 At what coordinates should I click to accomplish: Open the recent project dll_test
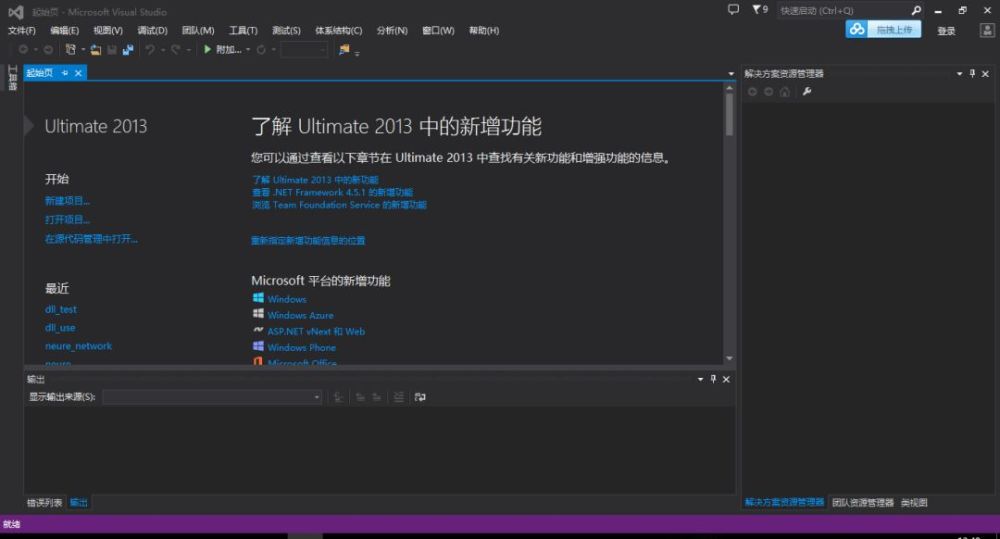coord(61,310)
